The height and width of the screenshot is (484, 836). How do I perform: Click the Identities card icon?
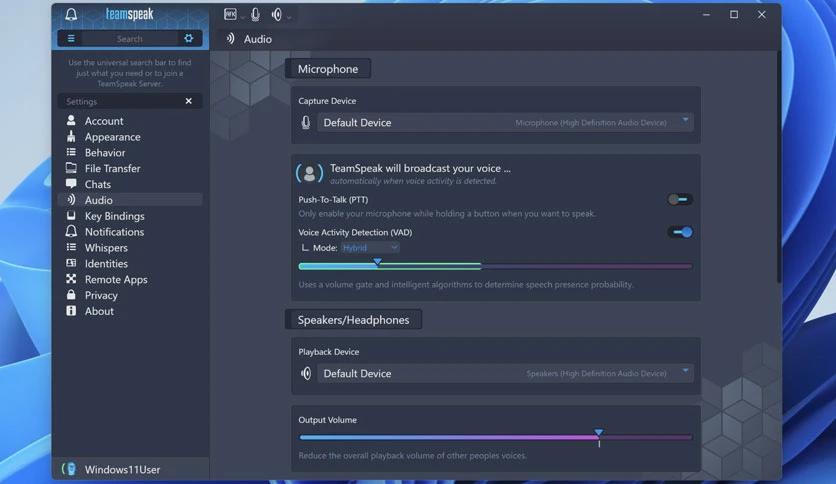click(x=71, y=263)
